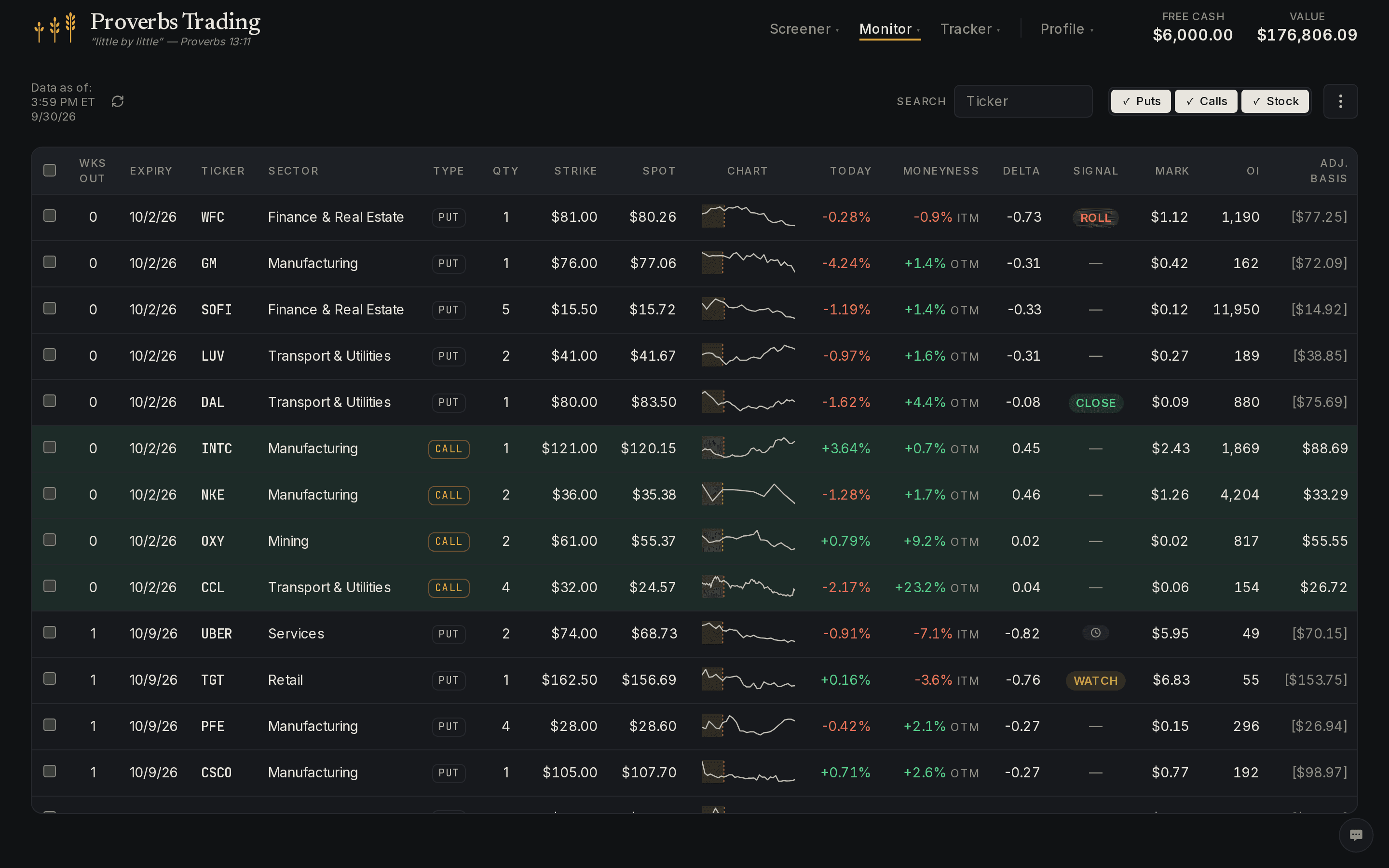The width and height of the screenshot is (1389, 868).
Task: Click the PFE ticker cell
Action: (212, 726)
